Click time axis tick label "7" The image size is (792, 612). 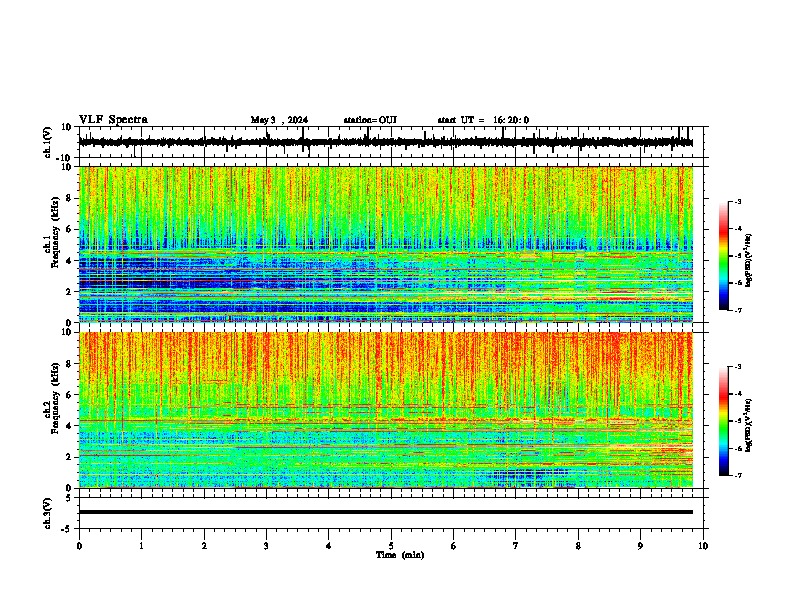point(516,546)
